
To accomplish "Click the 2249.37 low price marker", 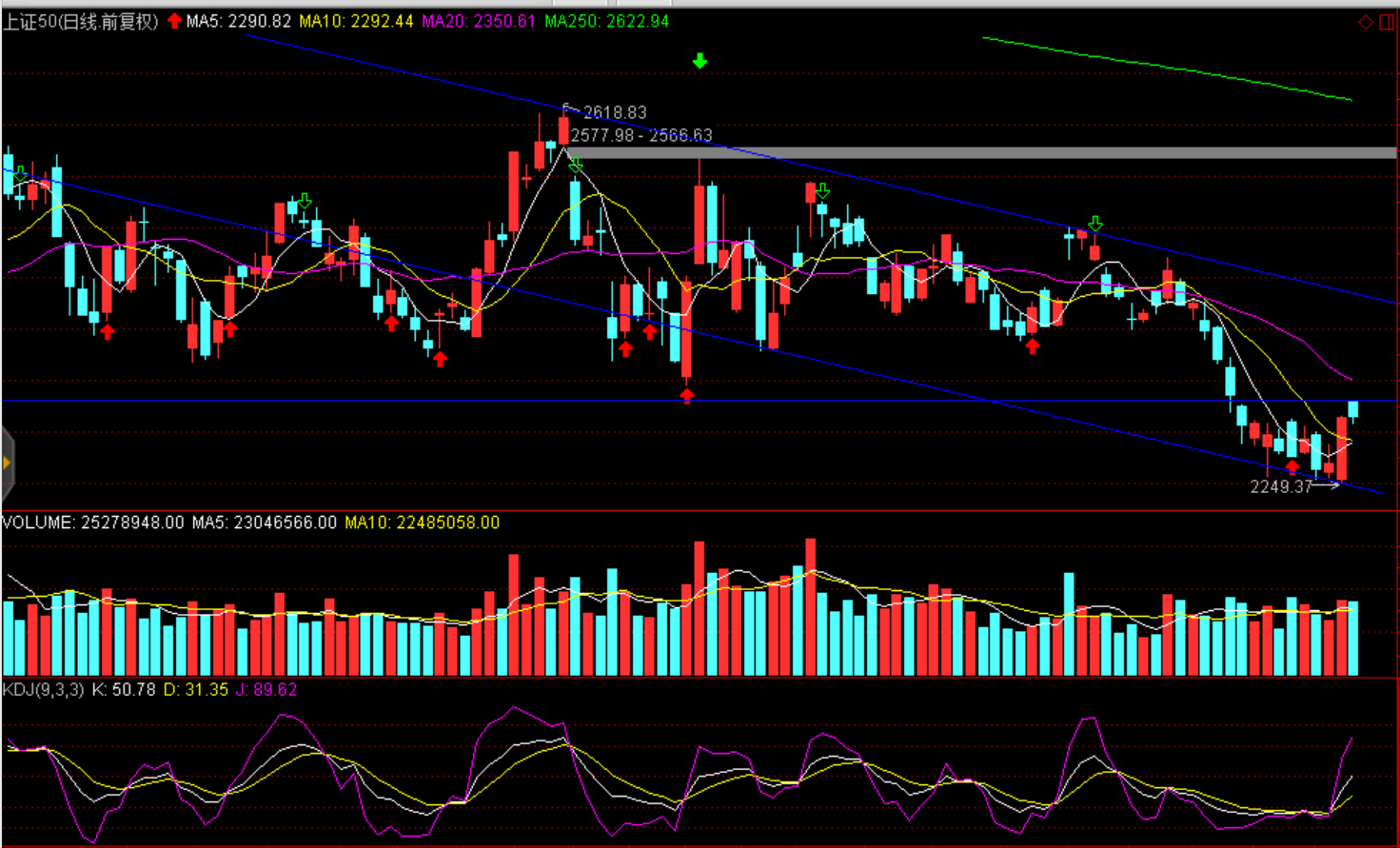I will 1280,486.
